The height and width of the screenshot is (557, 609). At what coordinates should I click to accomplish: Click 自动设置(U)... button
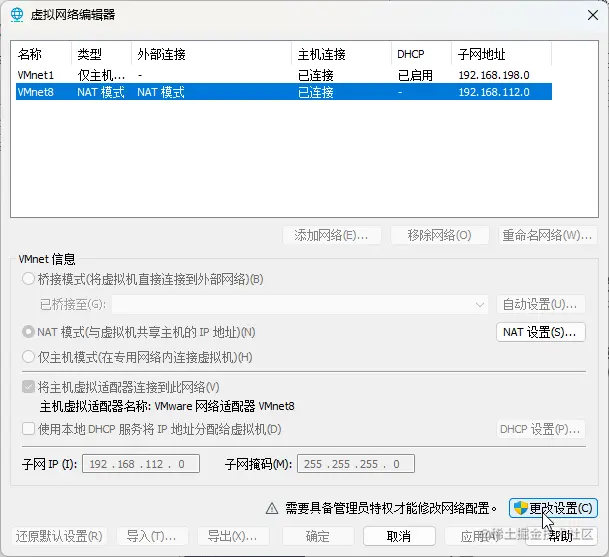click(541, 304)
